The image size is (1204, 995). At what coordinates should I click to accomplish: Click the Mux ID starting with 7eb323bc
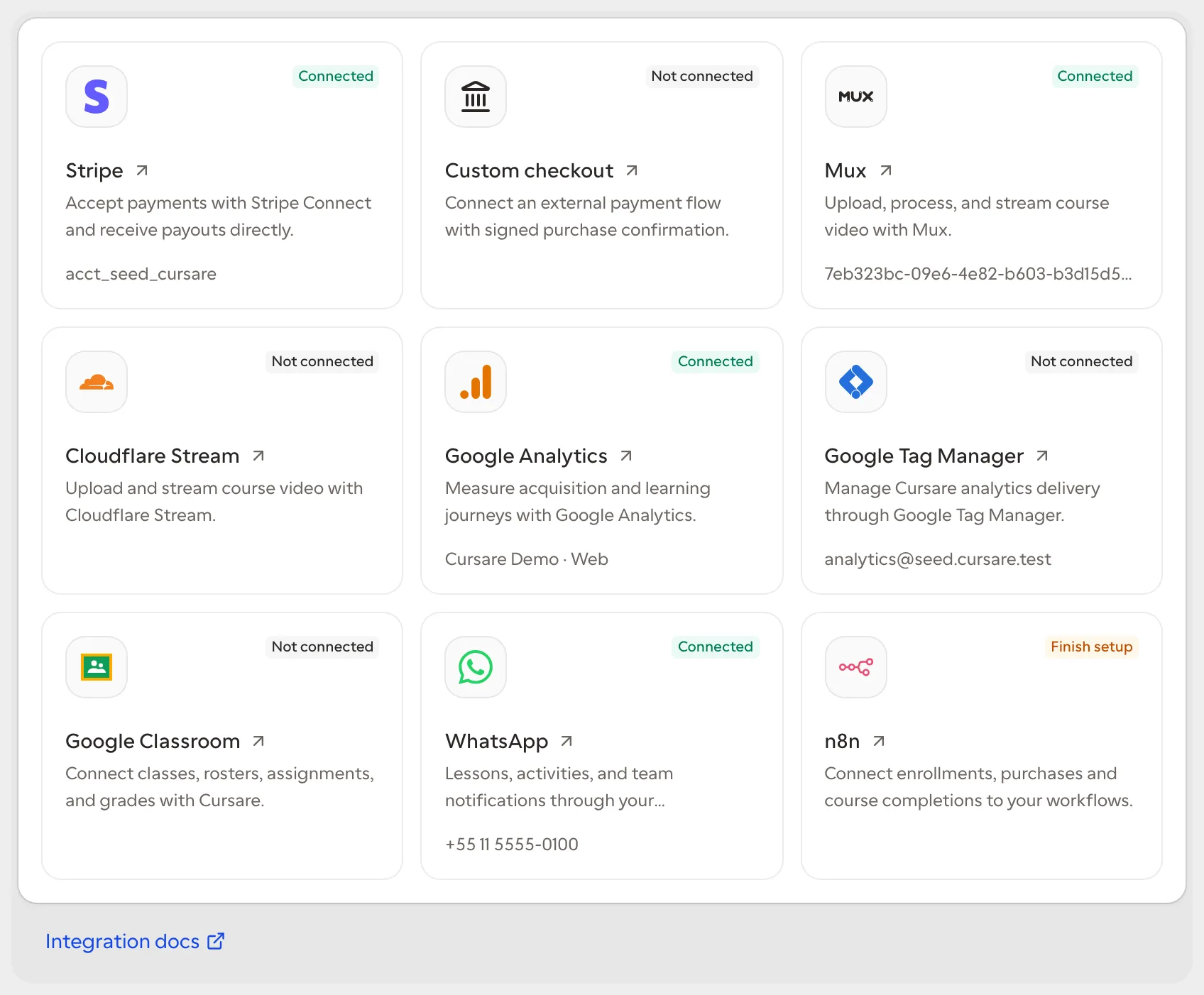[x=978, y=274]
